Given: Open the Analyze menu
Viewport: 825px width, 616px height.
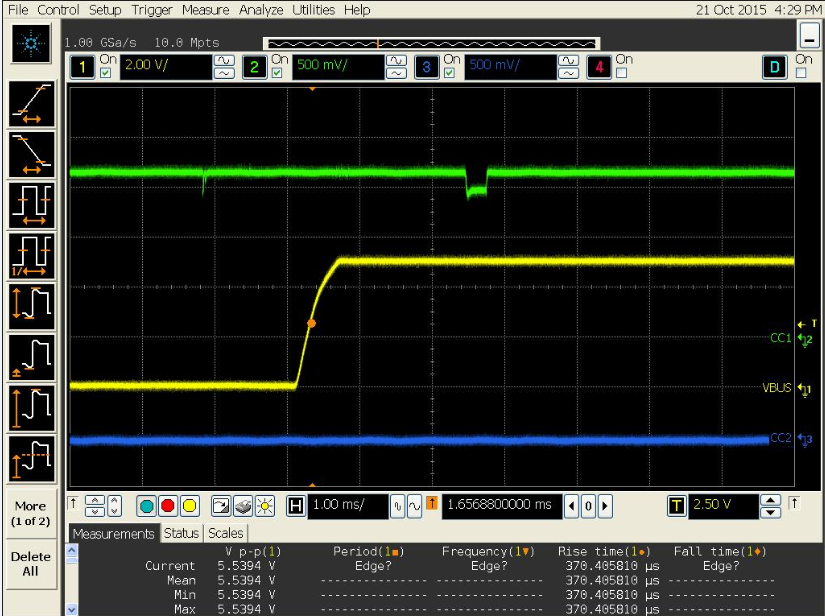Looking at the screenshot, I should click(x=260, y=9).
